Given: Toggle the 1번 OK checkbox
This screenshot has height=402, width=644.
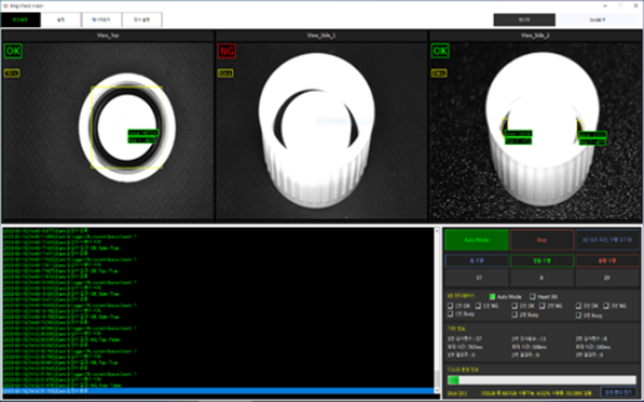Looking at the screenshot, I should coord(450,306).
